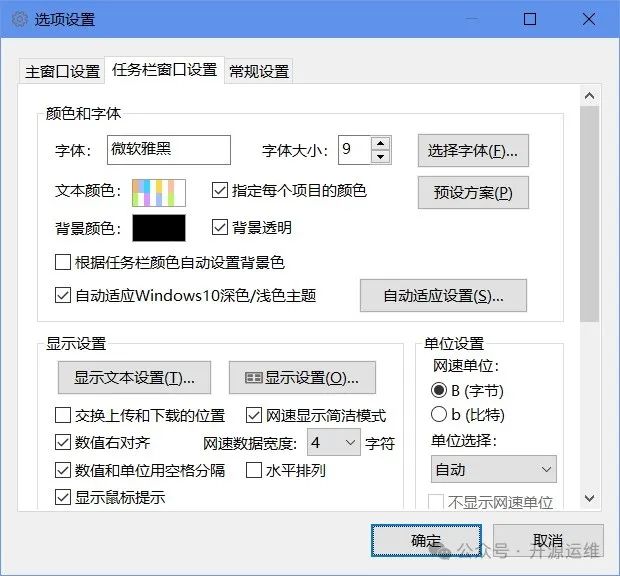Switch to the 主窗口设置 tab
The image size is (620, 576).
(63, 71)
